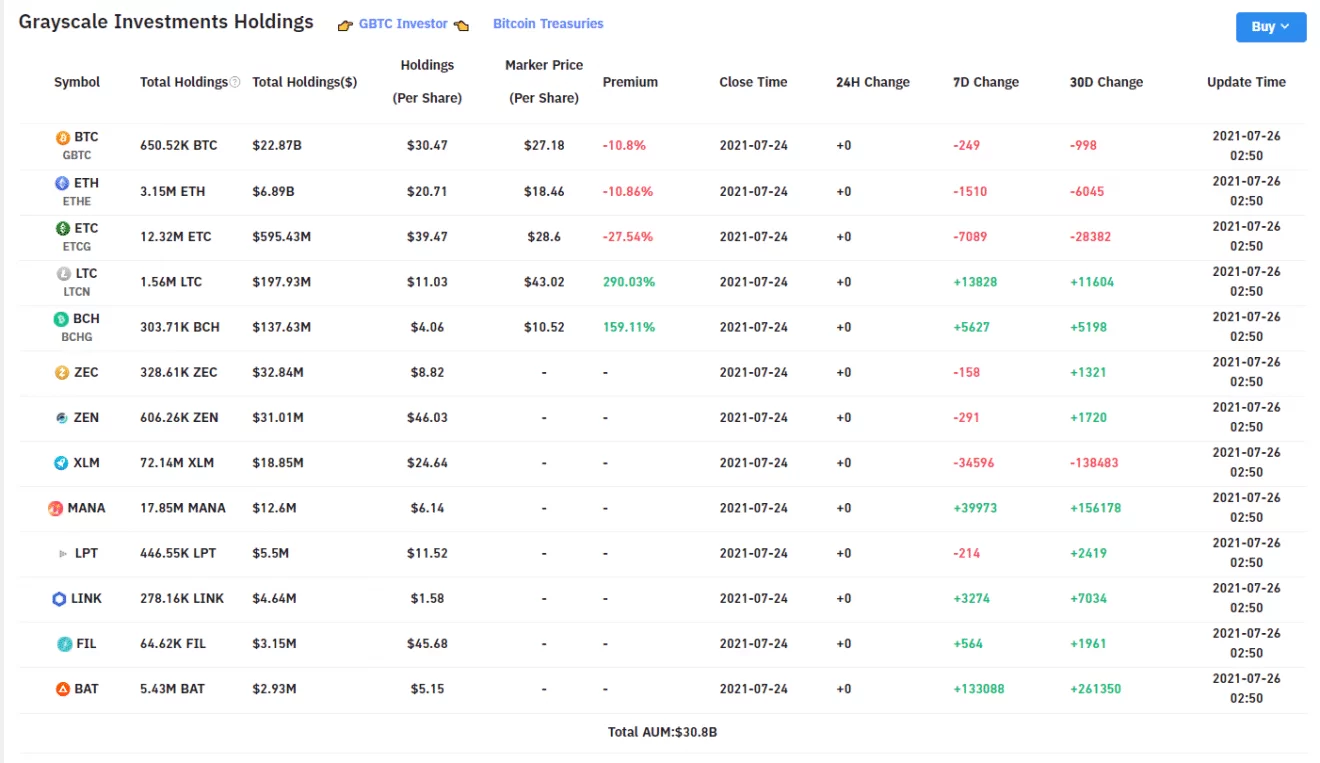Open the Buy dropdown button

click(1270, 27)
